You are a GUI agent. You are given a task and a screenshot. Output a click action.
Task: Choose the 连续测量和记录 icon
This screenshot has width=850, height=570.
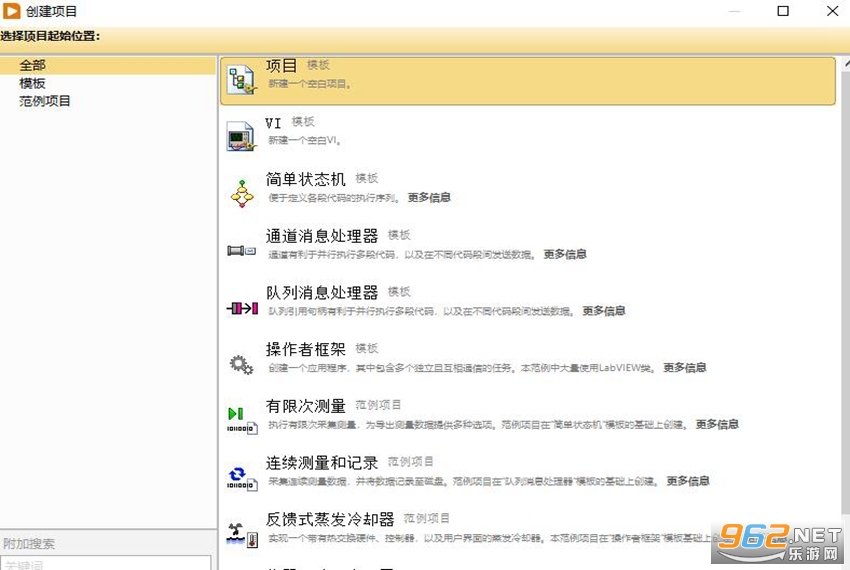click(x=242, y=478)
